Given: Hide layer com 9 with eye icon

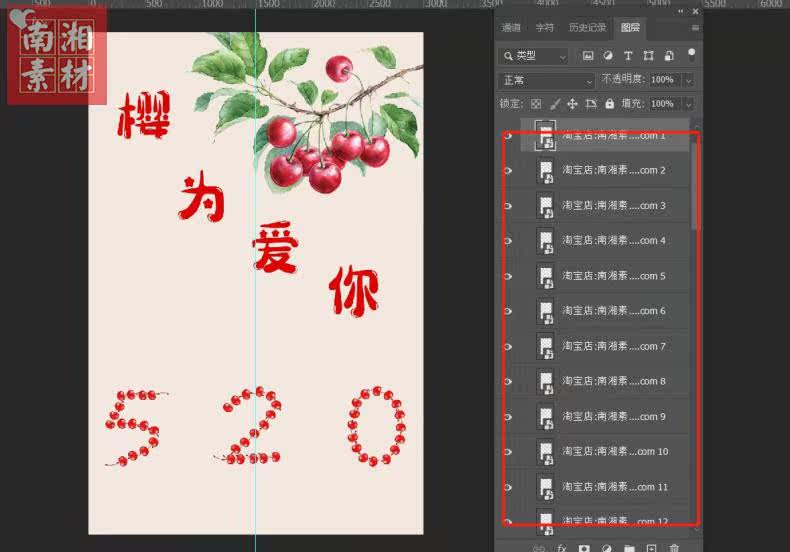Looking at the screenshot, I should 508,417.
